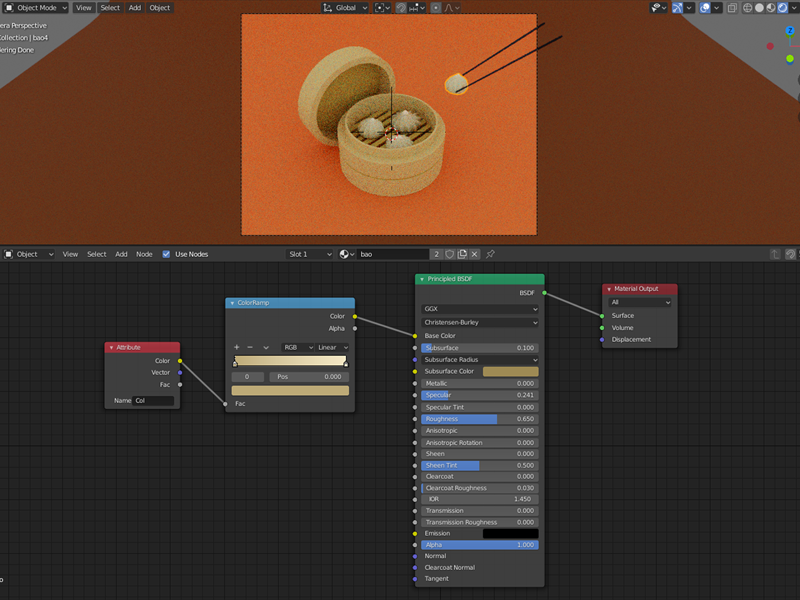Screen dimensions: 800x600
Task: Toggle snapping magnet icon
Action: 401,8
